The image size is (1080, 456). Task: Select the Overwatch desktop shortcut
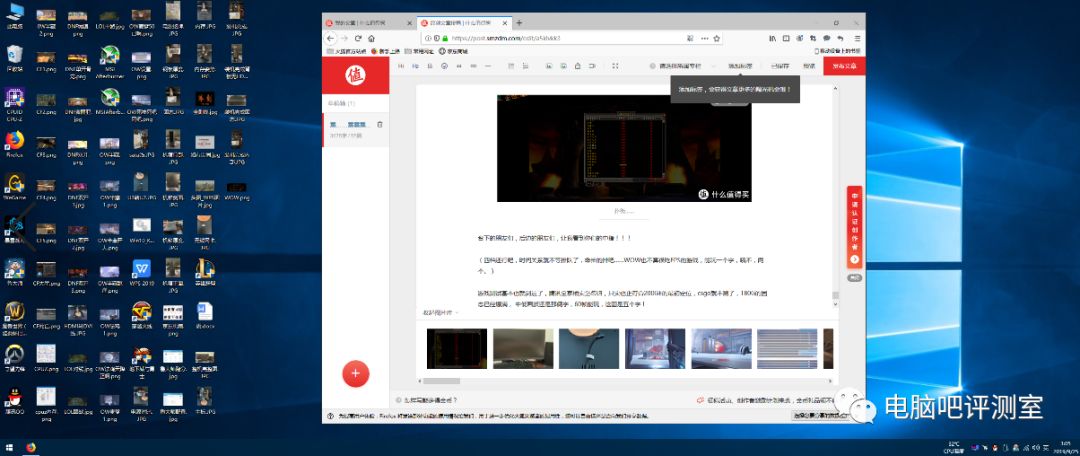tap(14, 358)
